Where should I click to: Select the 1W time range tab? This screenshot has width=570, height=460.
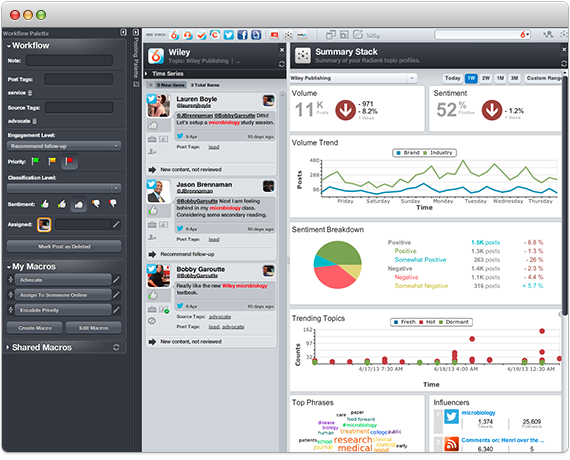471,78
